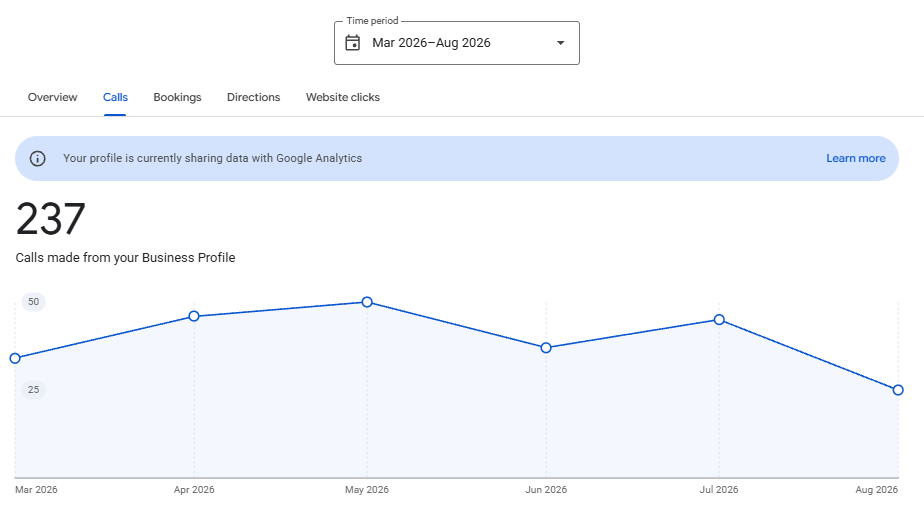924x511 pixels.
Task: Expand the Time period dropdown arrow
Action: [560, 43]
